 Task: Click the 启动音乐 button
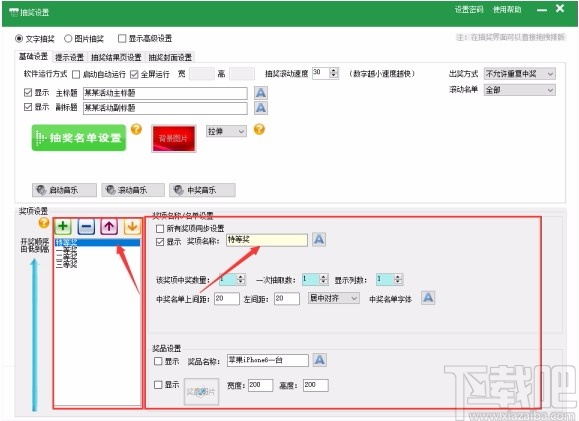click(64, 190)
